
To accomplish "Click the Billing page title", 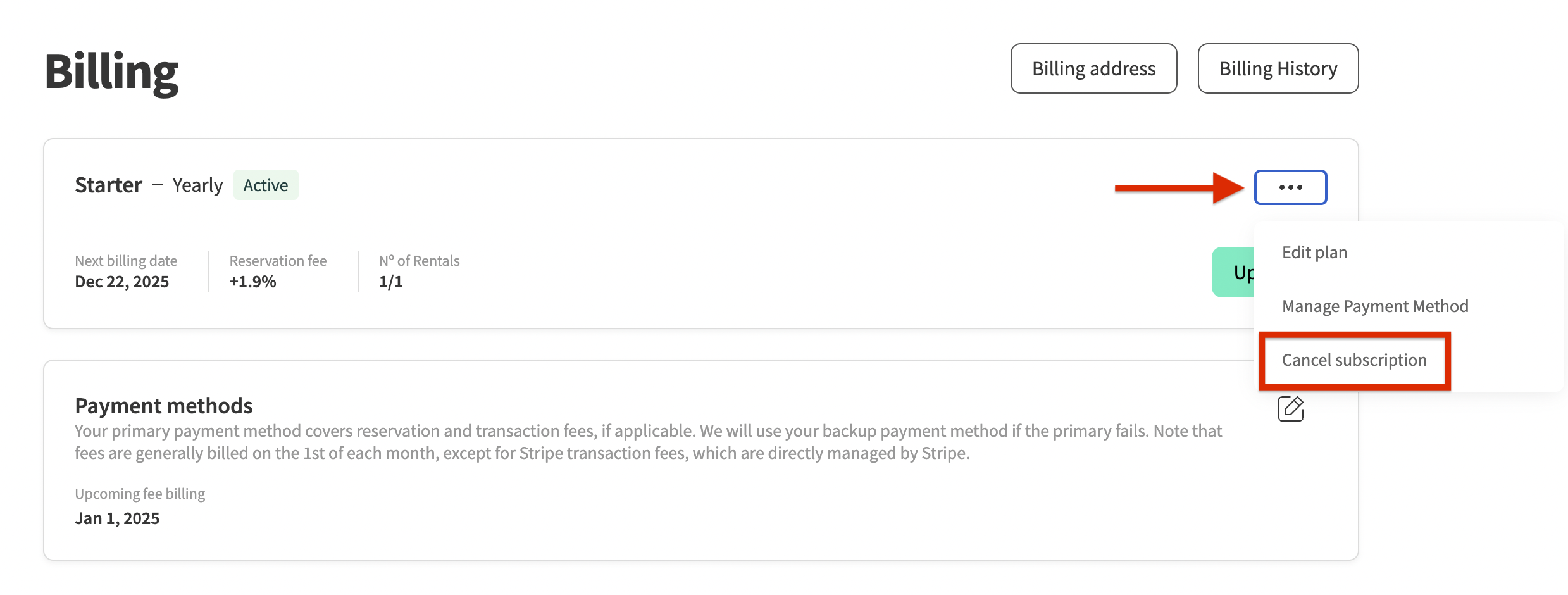I will pos(111,72).
